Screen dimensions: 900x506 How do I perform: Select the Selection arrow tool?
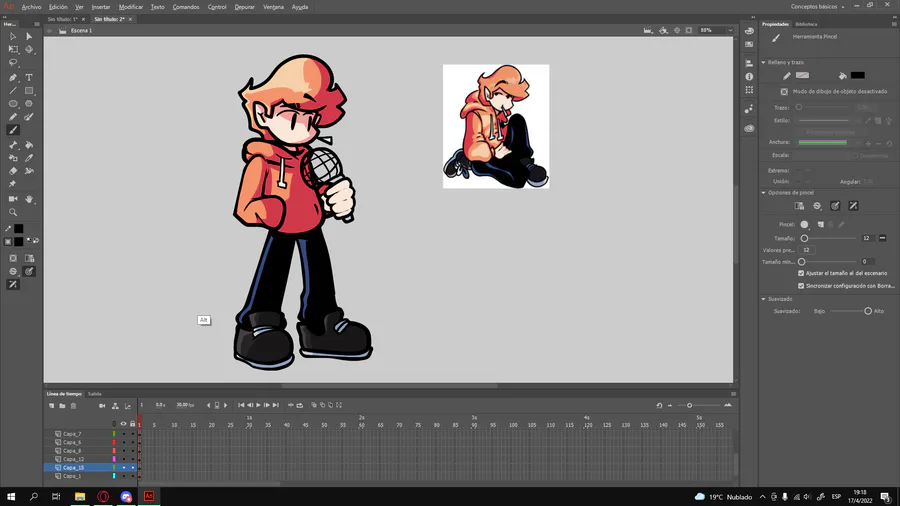tap(13, 36)
